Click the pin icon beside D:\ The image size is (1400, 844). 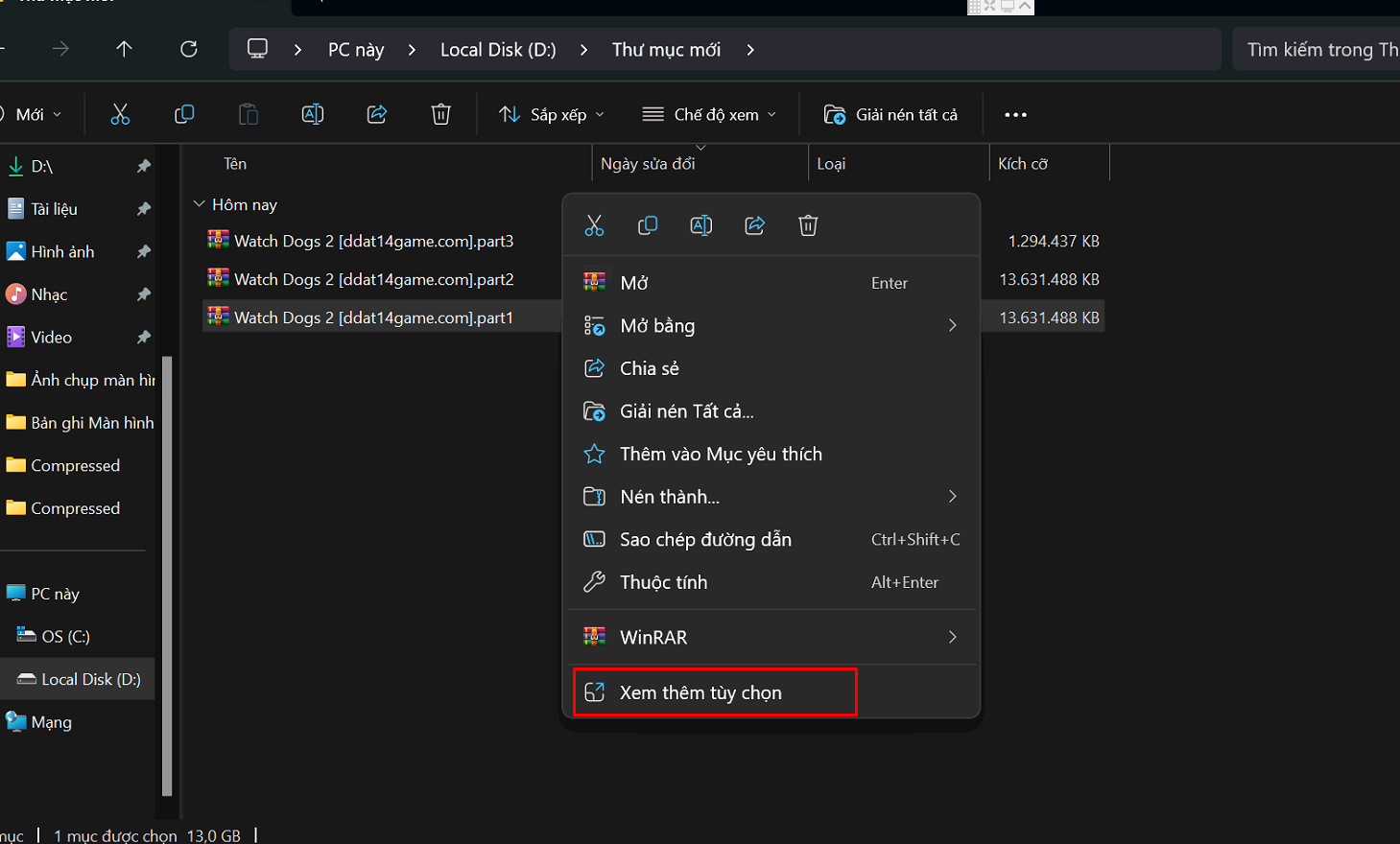(143, 166)
